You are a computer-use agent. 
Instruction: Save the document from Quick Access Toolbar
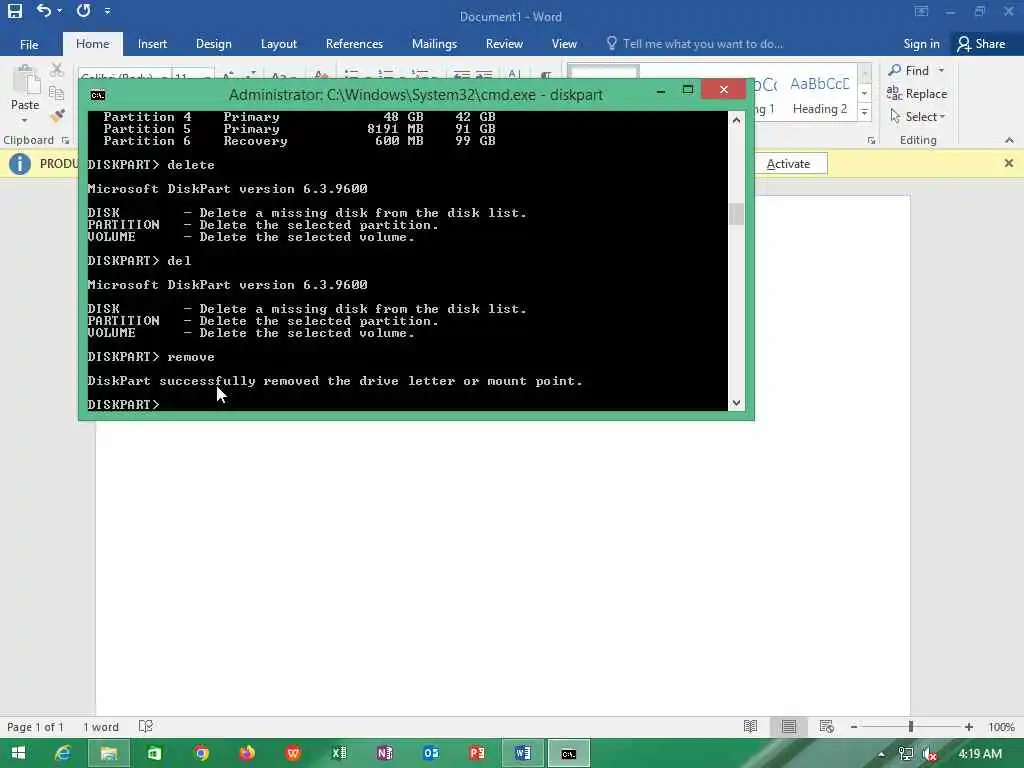tap(14, 10)
